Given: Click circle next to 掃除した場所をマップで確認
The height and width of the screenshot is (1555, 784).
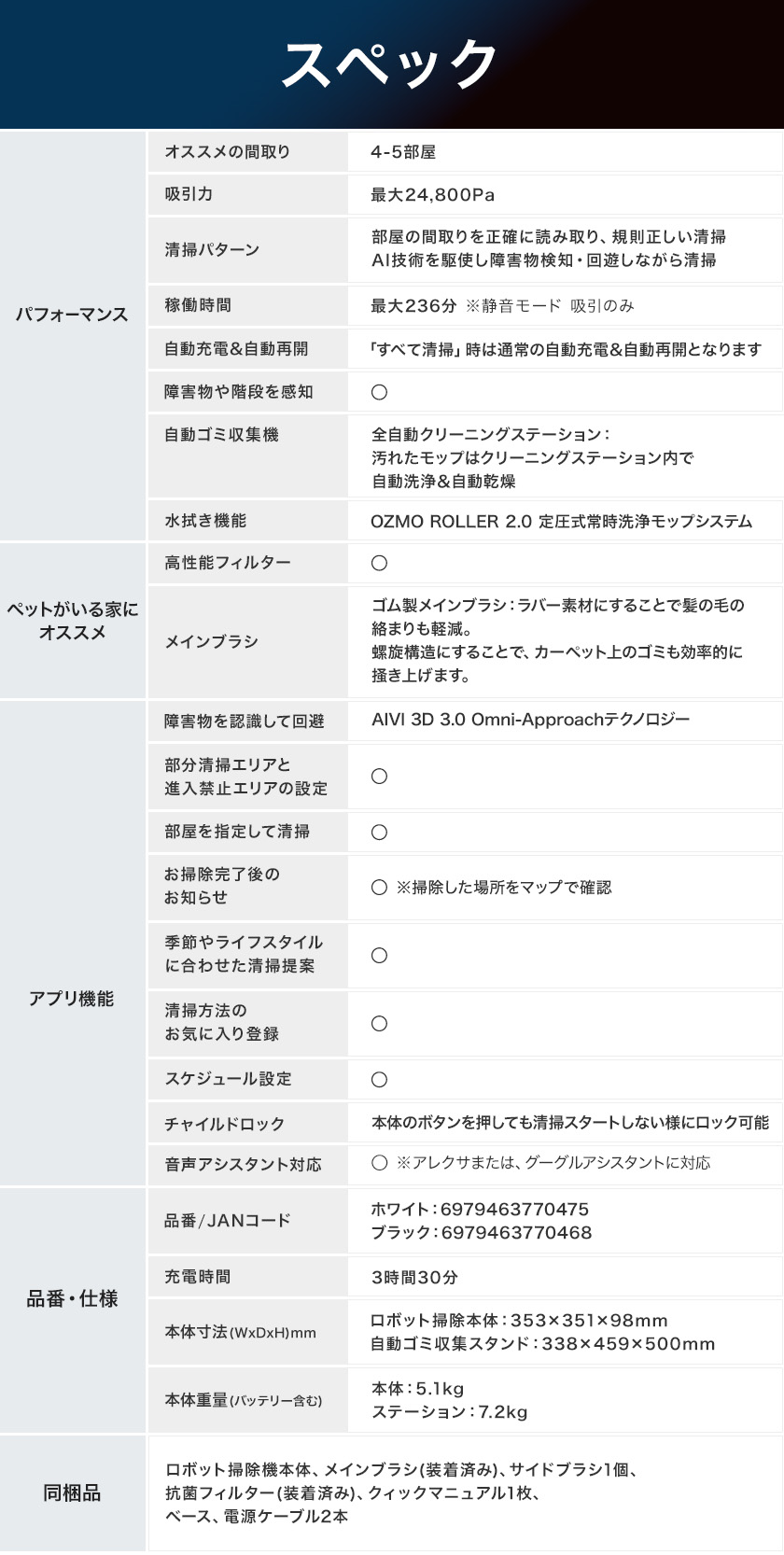Looking at the screenshot, I should [379, 887].
